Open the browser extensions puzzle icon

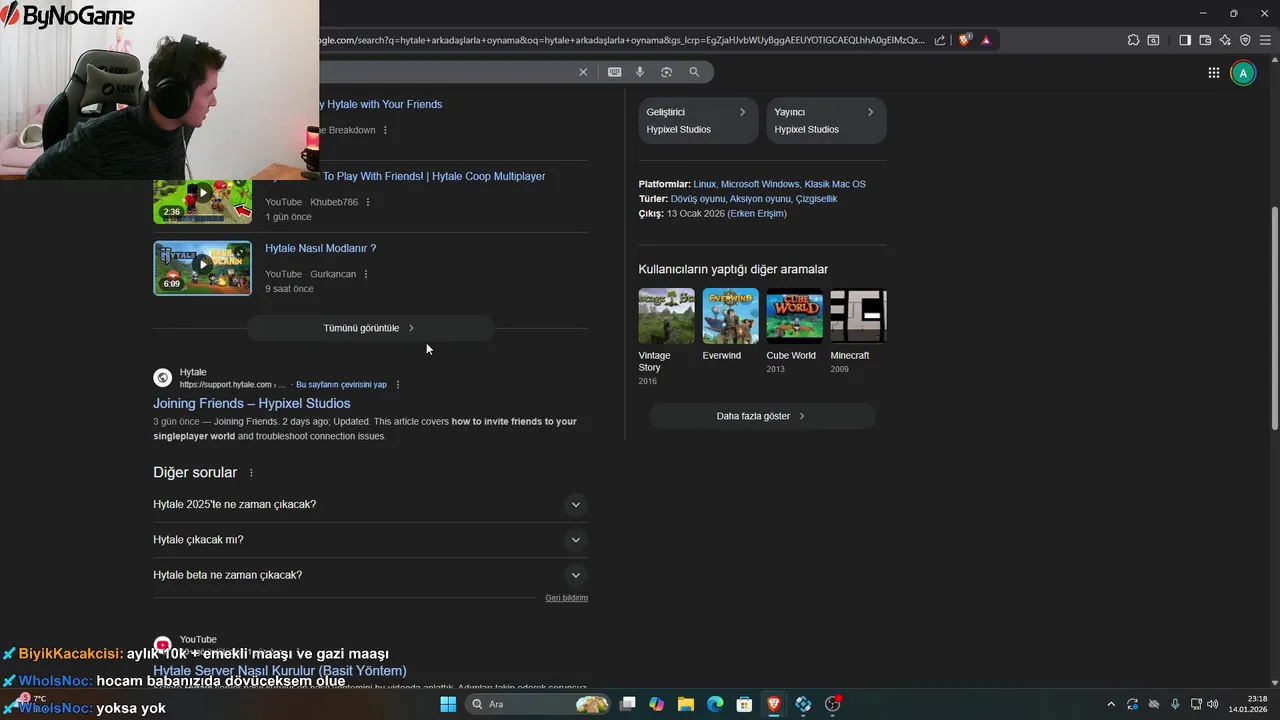[x=1133, y=40]
